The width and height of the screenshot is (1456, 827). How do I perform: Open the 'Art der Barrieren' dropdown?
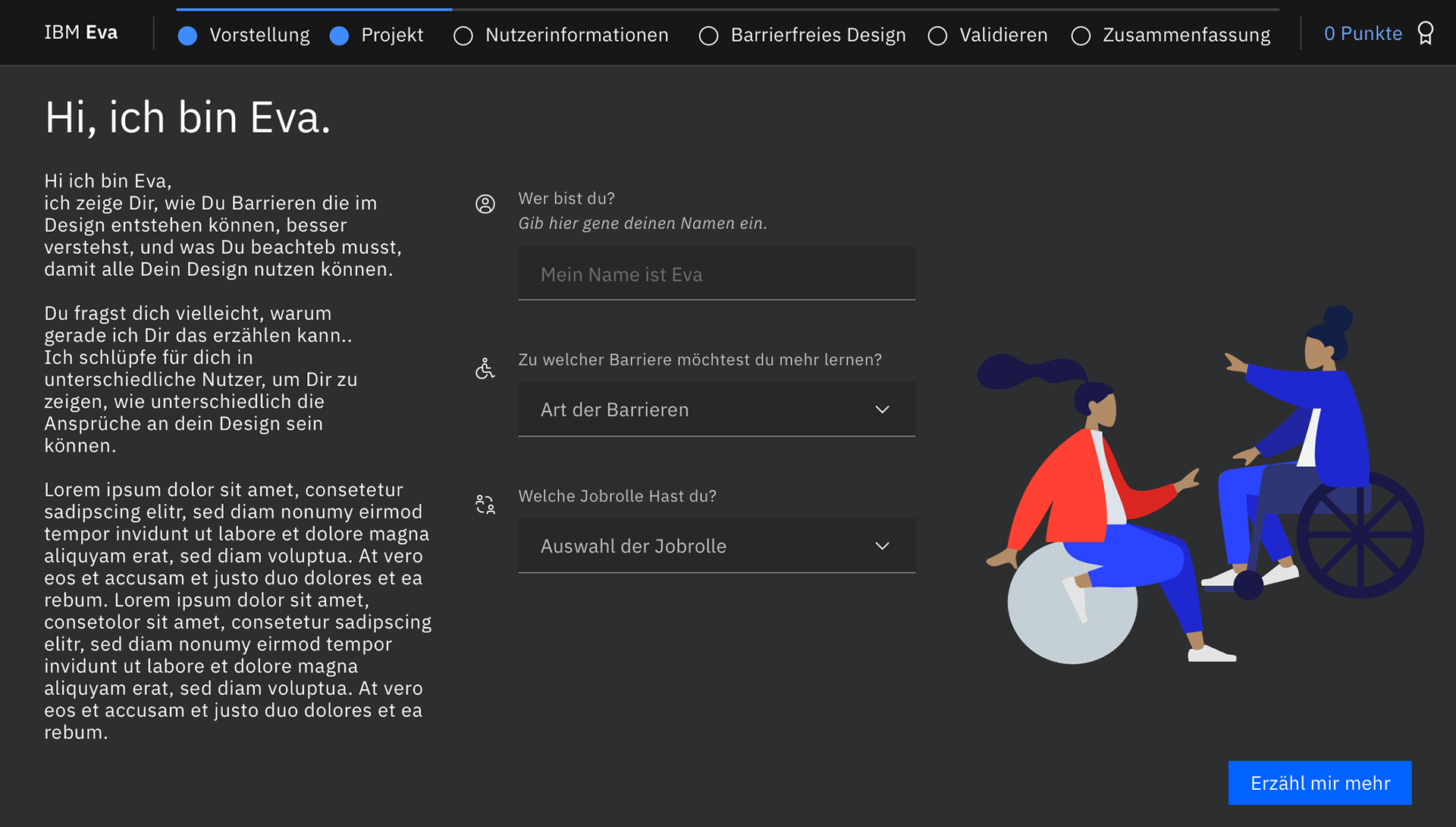716,409
